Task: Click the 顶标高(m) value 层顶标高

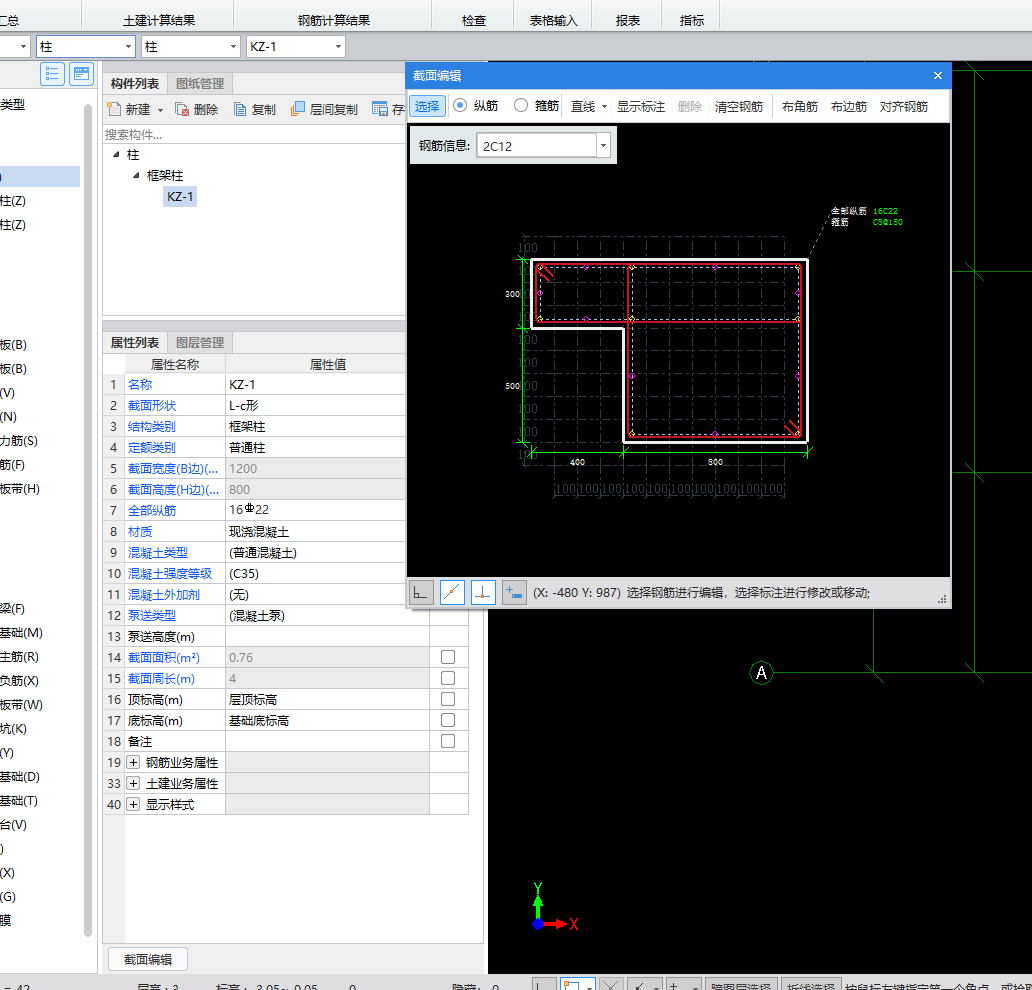Action: pos(253,700)
